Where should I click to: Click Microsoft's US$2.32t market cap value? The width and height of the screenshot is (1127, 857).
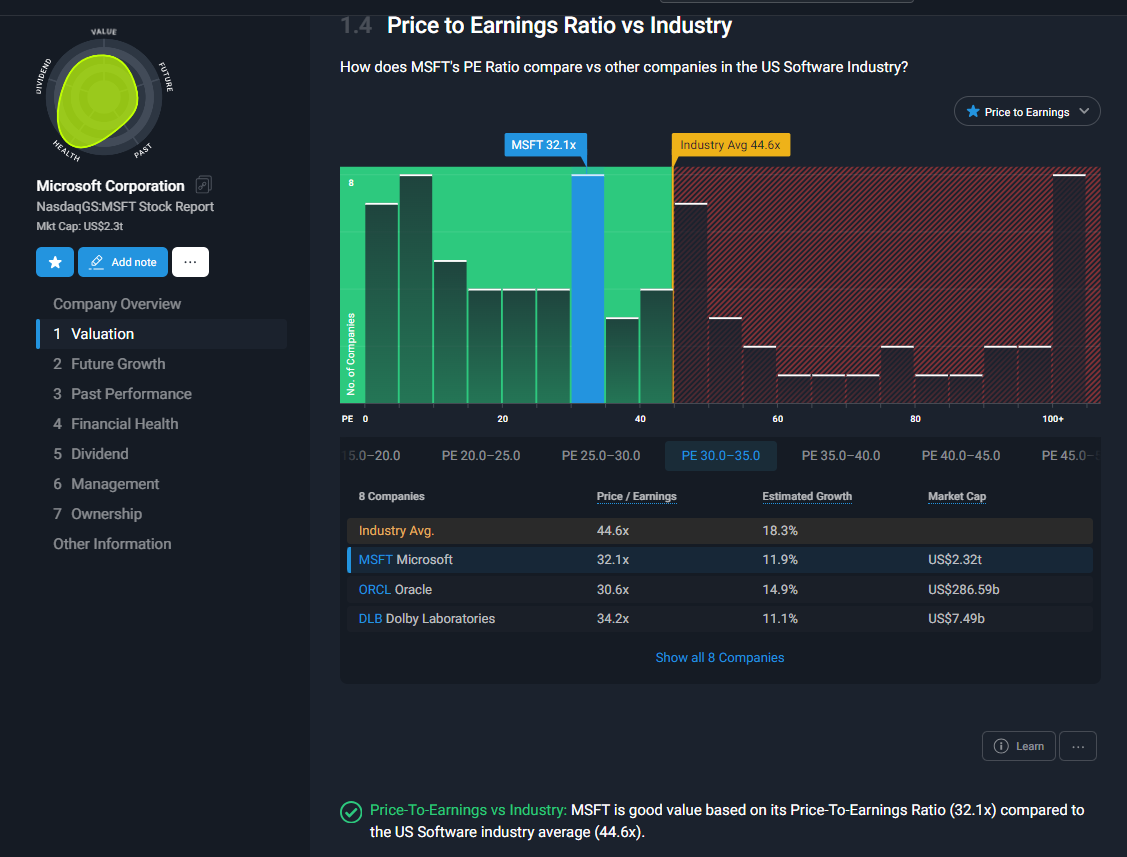[954, 560]
